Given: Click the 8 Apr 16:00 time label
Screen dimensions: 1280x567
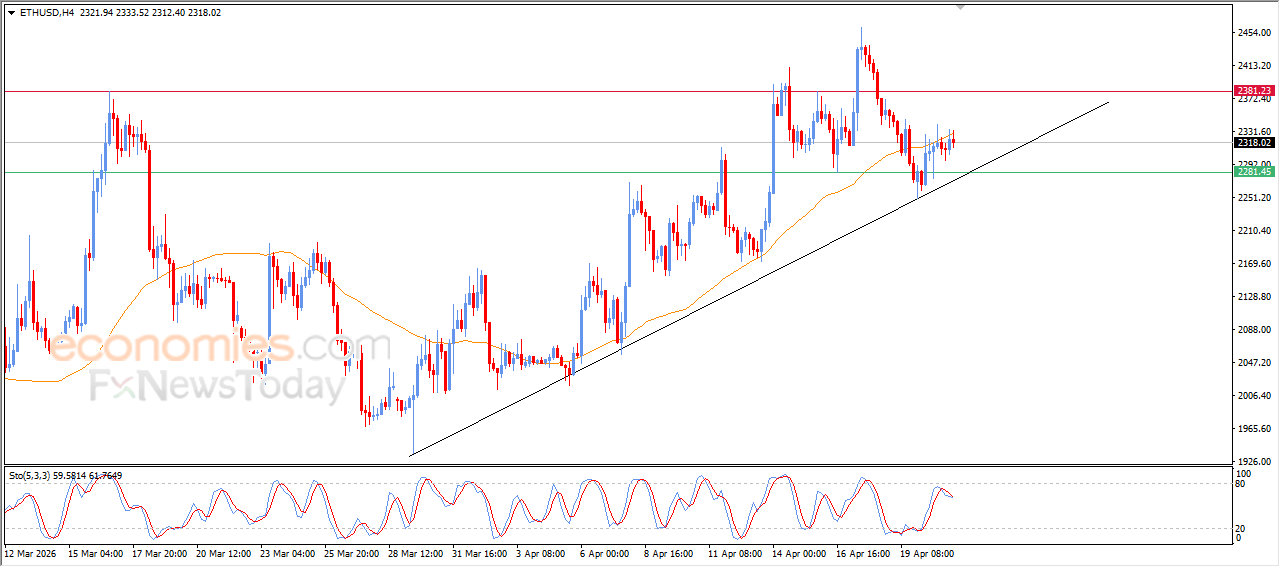Looking at the screenshot, I should pos(671,552).
